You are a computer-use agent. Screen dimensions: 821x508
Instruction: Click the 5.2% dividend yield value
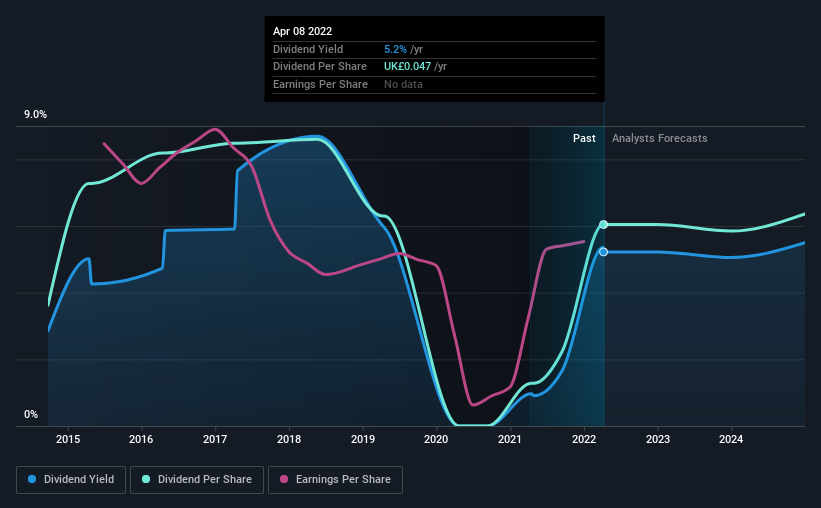click(395, 49)
